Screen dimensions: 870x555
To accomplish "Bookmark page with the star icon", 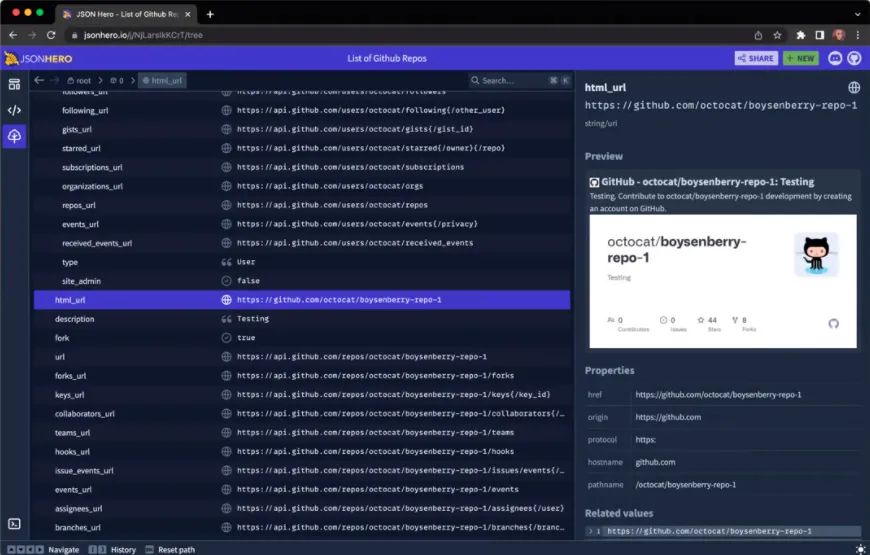I will pyautogui.click(x=777, y=35).
